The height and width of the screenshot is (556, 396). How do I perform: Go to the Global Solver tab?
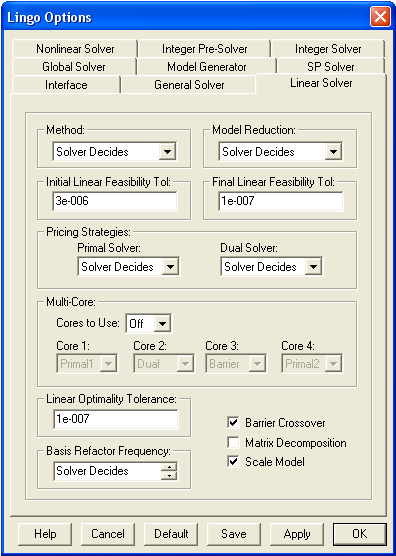[x=74, y=67]
